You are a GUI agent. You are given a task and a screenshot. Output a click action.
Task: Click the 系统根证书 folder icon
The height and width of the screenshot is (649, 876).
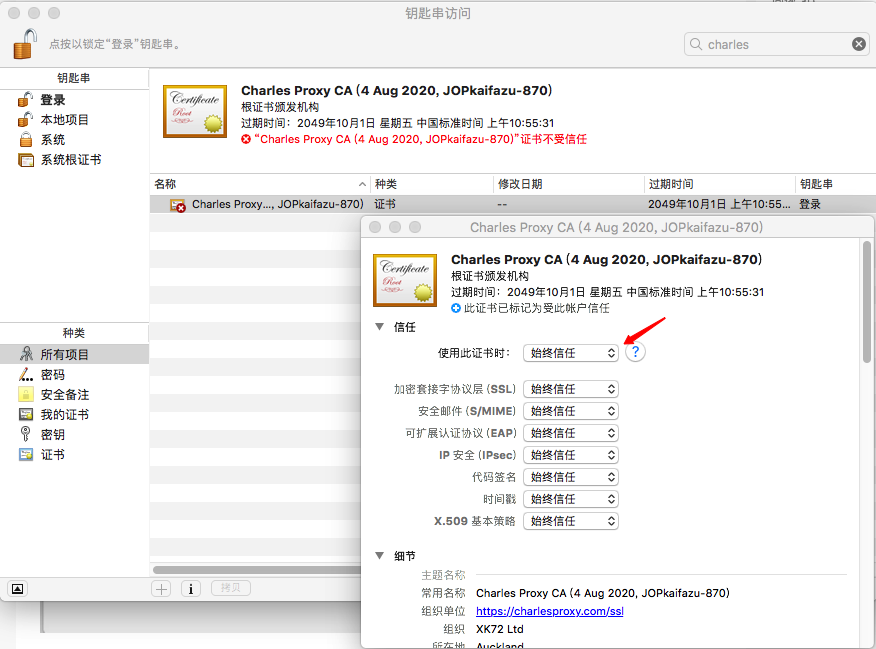[x=26, y=160]
